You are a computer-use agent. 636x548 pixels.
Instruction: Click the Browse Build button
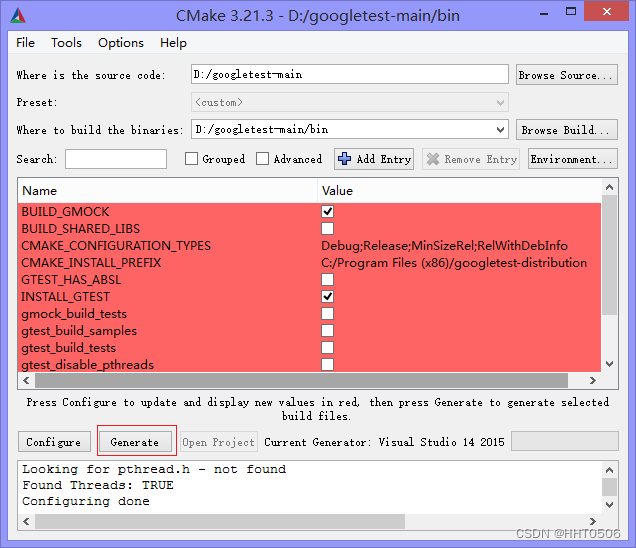pos(567,130)
